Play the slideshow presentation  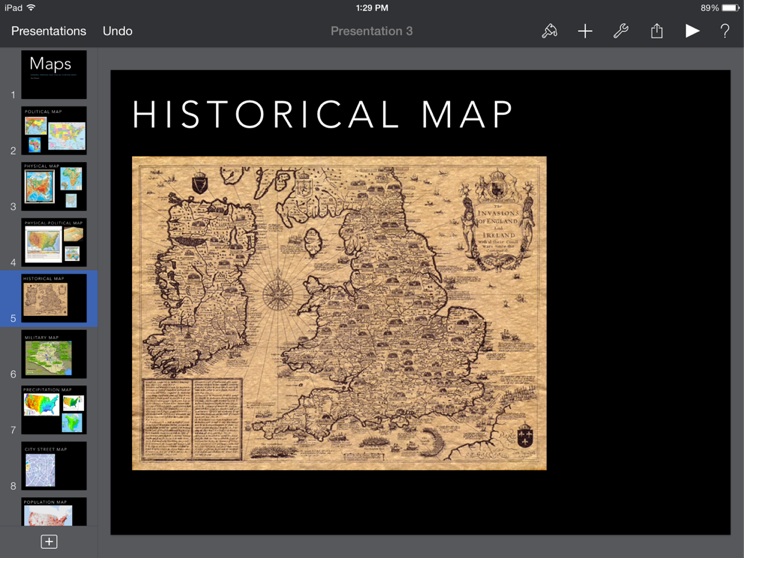692,31
